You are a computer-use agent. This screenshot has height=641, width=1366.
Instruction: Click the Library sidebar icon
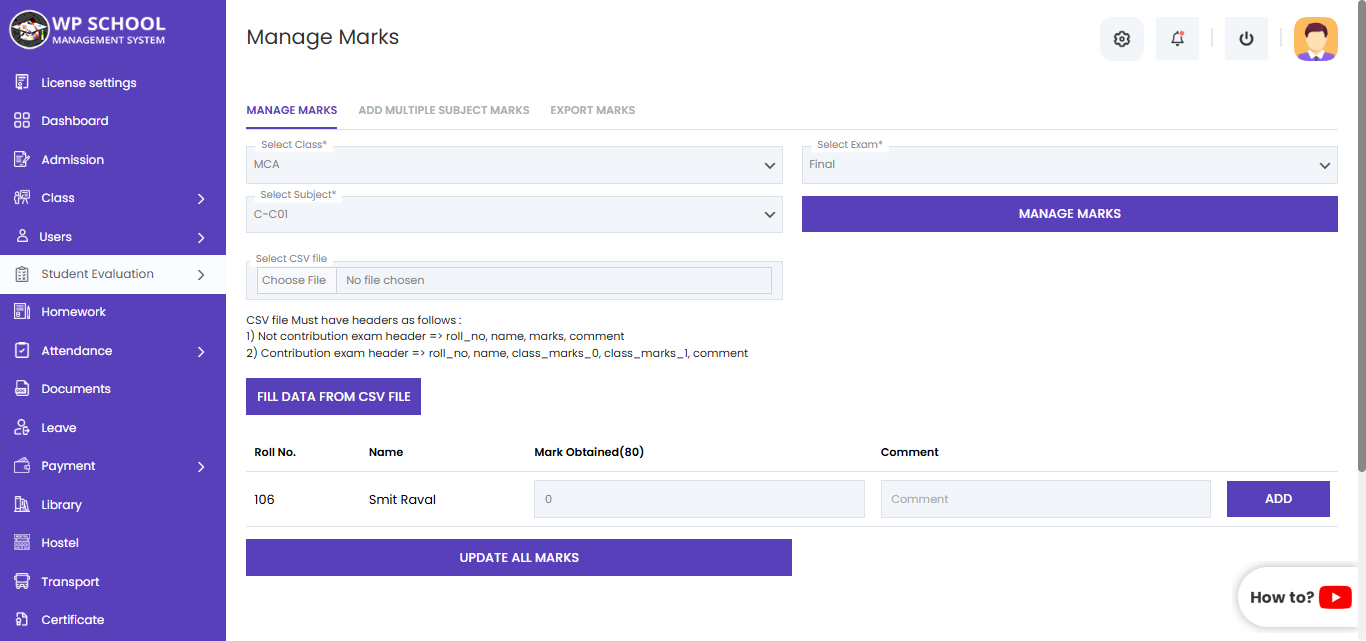click(x=22, y=505)
